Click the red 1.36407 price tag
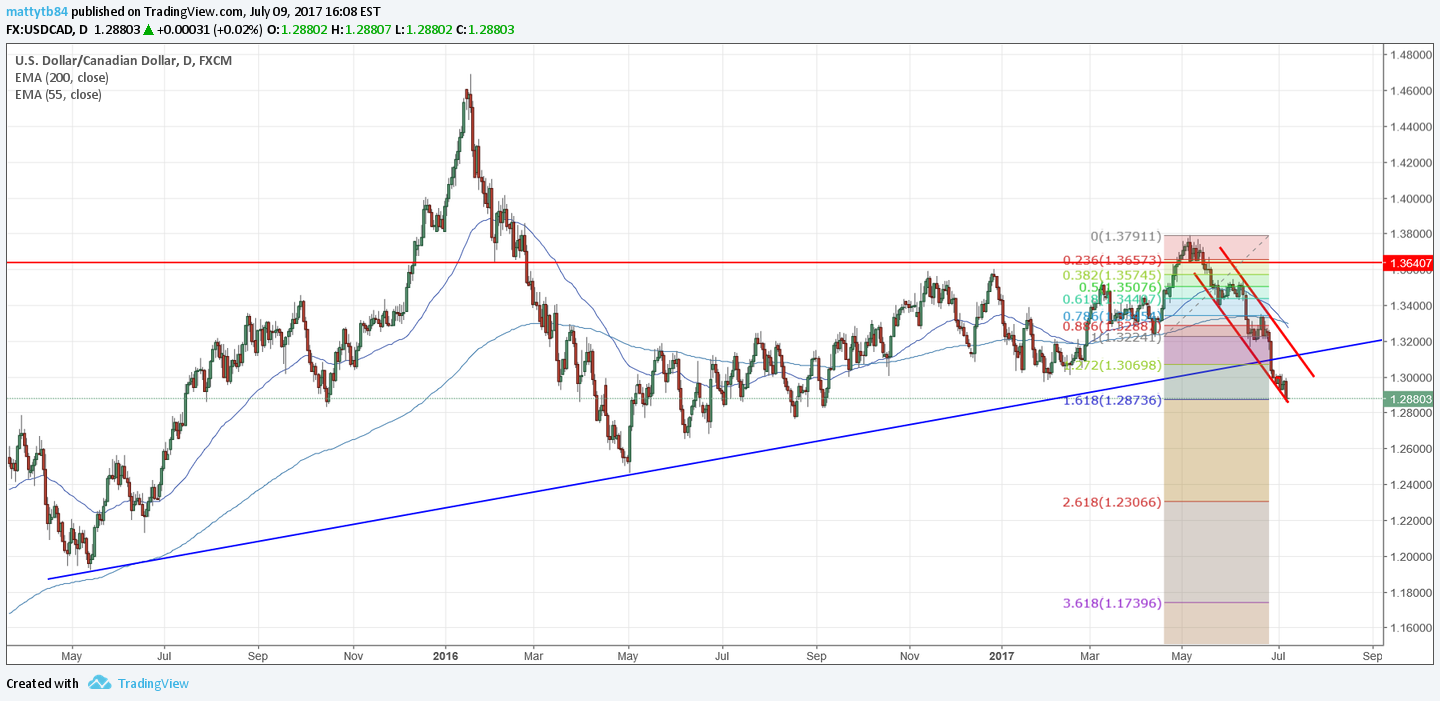 [1410, 263]
